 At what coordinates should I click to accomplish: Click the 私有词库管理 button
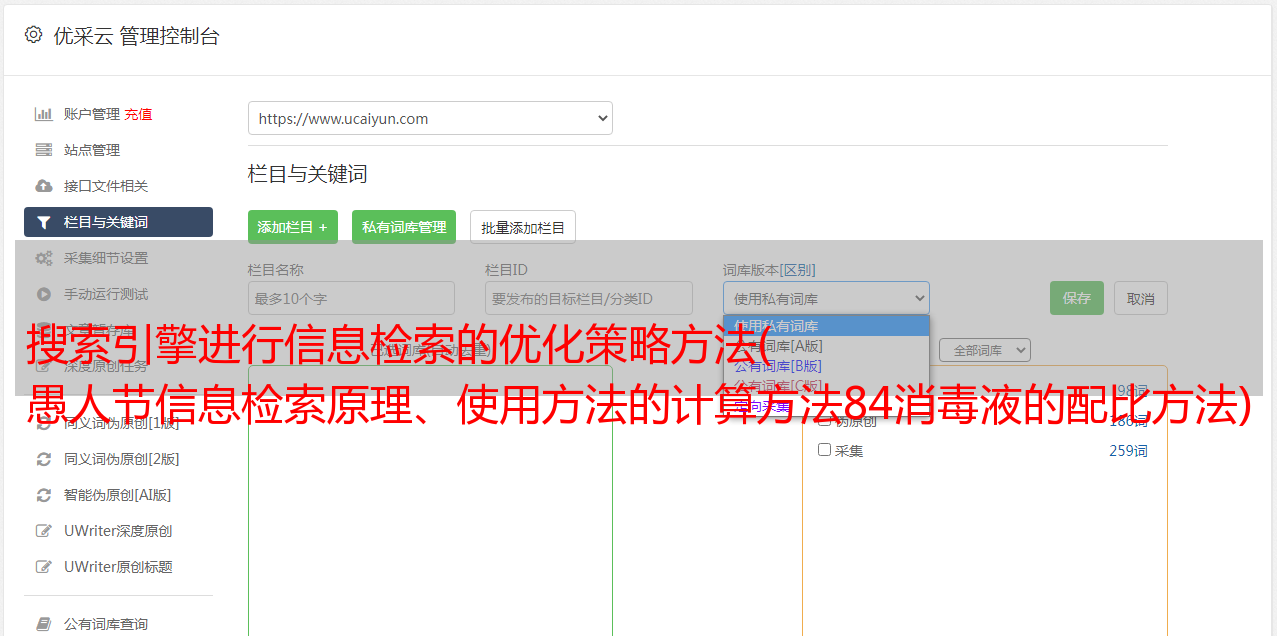coord(404,227)
